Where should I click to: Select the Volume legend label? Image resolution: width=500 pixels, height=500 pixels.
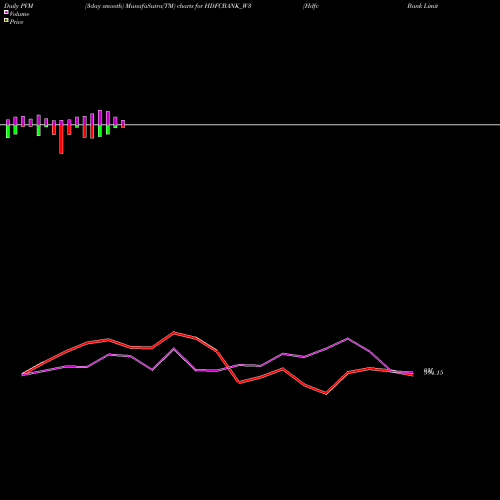[x=19, y=14]
